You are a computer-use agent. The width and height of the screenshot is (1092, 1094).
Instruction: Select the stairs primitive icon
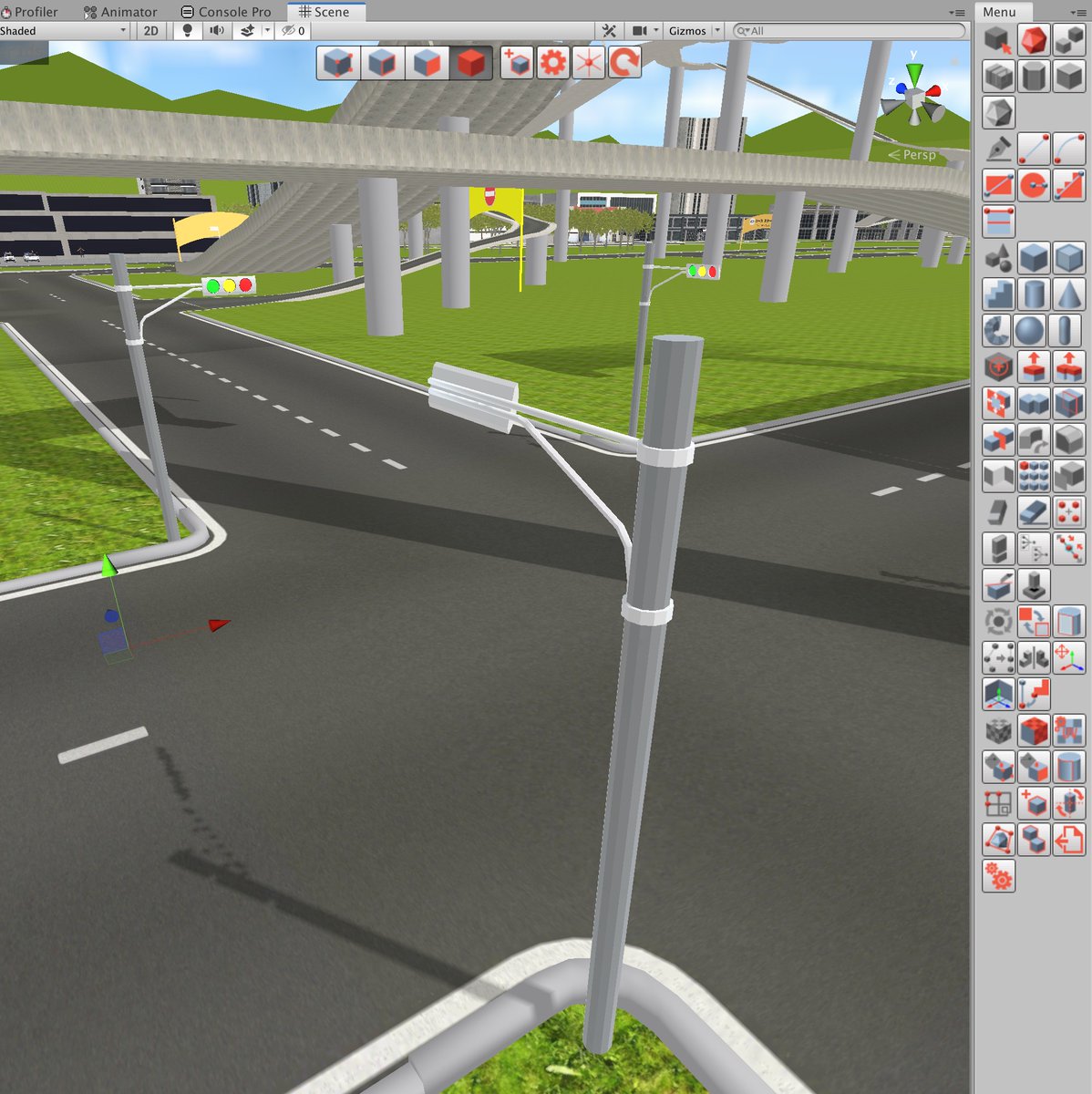[x=997, y=294]
